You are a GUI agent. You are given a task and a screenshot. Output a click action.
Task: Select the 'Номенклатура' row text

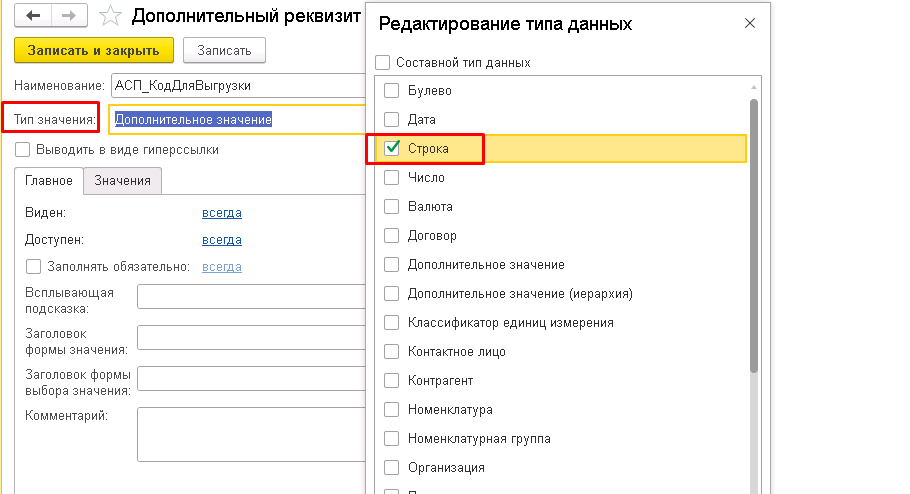pyautogui.click(x=450, y=410)
